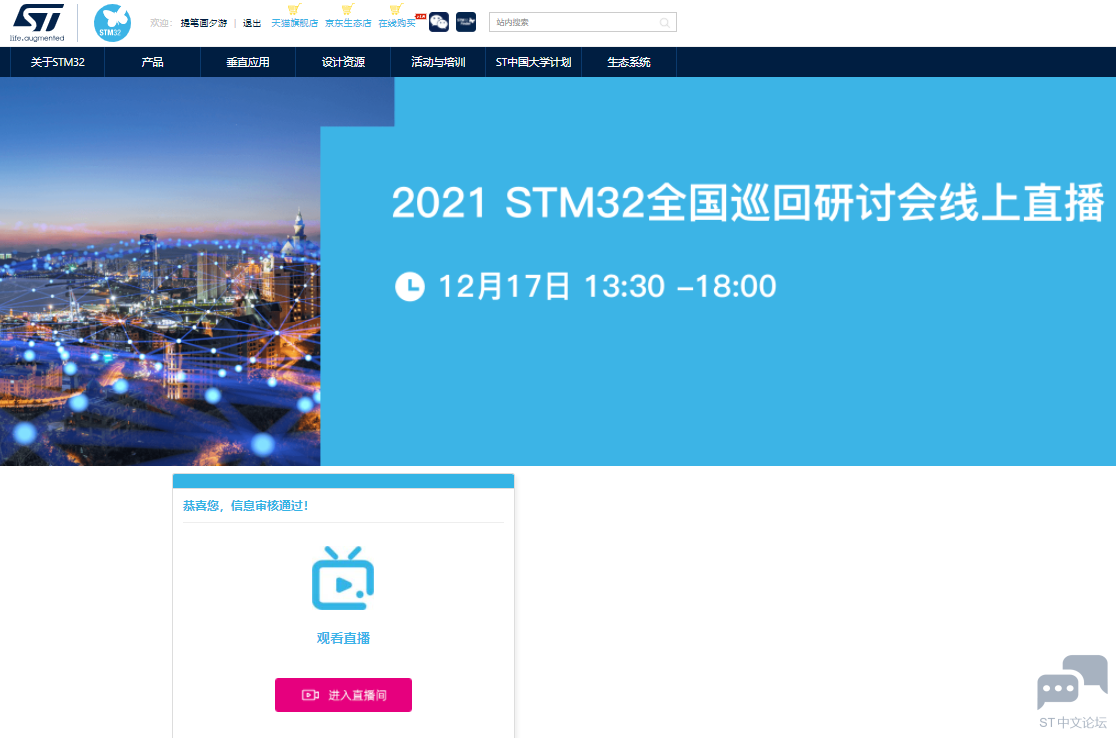Screen dimensions: 1116x738
Task: Click the 观看直播 text link
Action: coord(343,638)
